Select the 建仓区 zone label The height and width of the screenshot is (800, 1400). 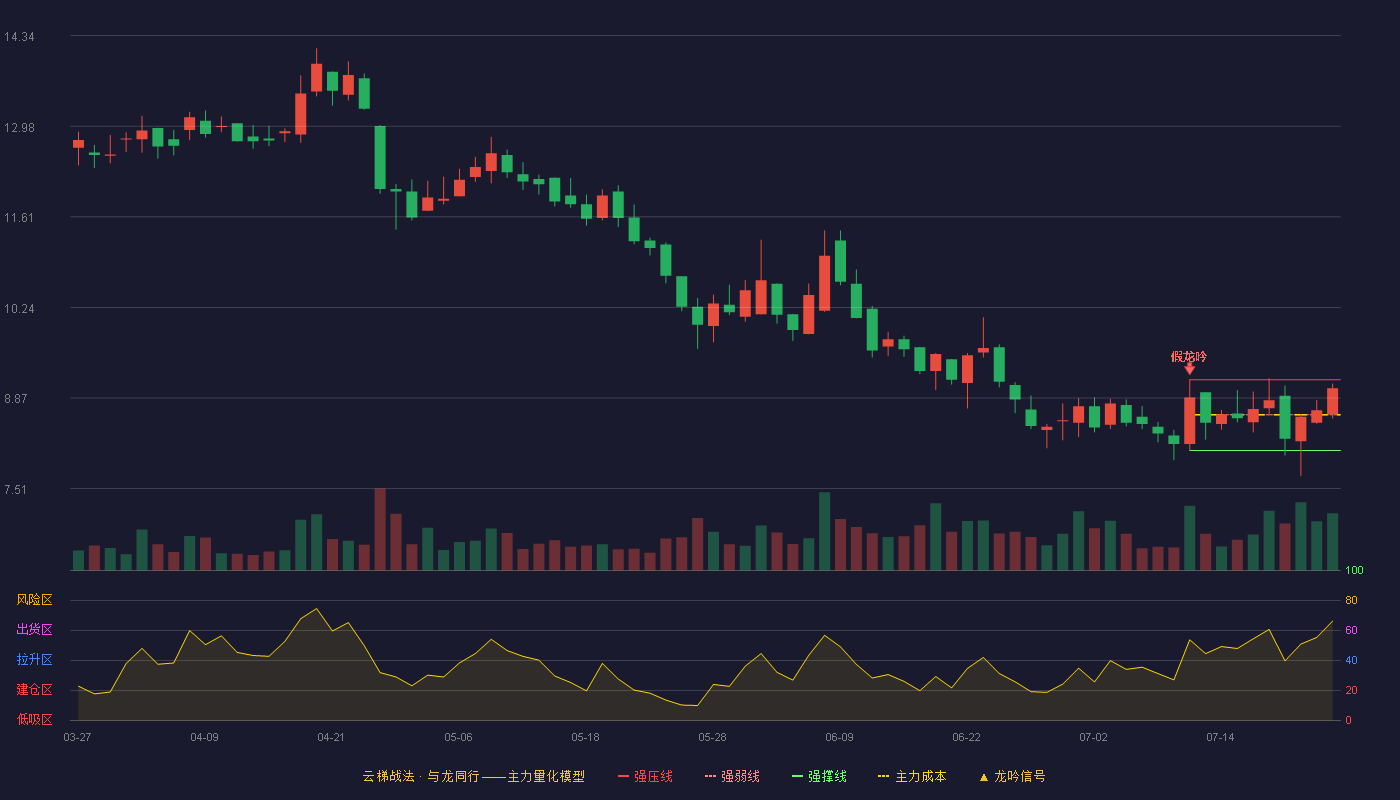click(x=34, y=690)
